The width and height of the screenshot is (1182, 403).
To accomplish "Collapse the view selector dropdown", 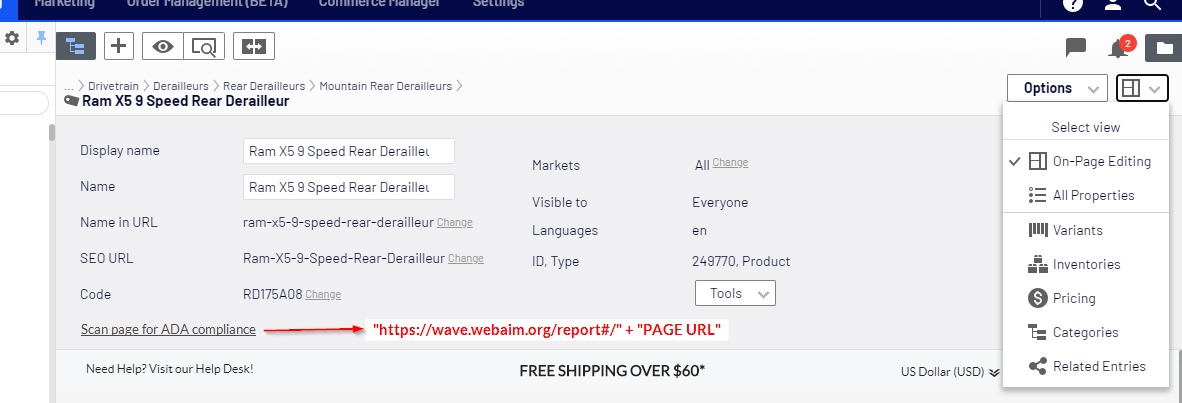I will tap(1142, 88).
